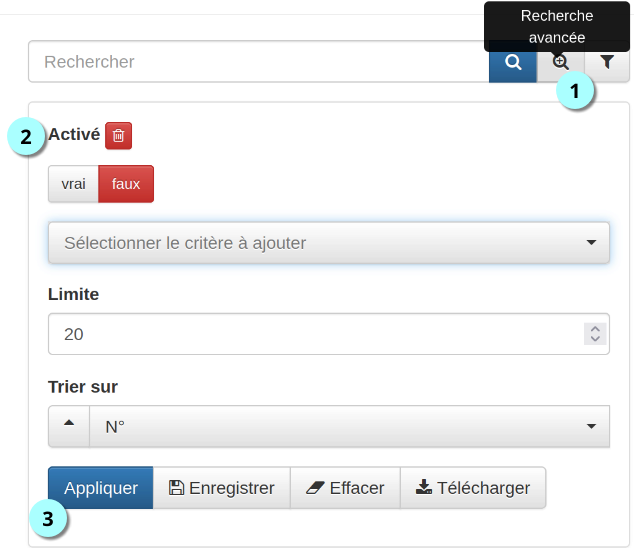Viewport: 634px width, 548px height.
Task: Click the numbered marker 3 badge
Action: [48, 518]
